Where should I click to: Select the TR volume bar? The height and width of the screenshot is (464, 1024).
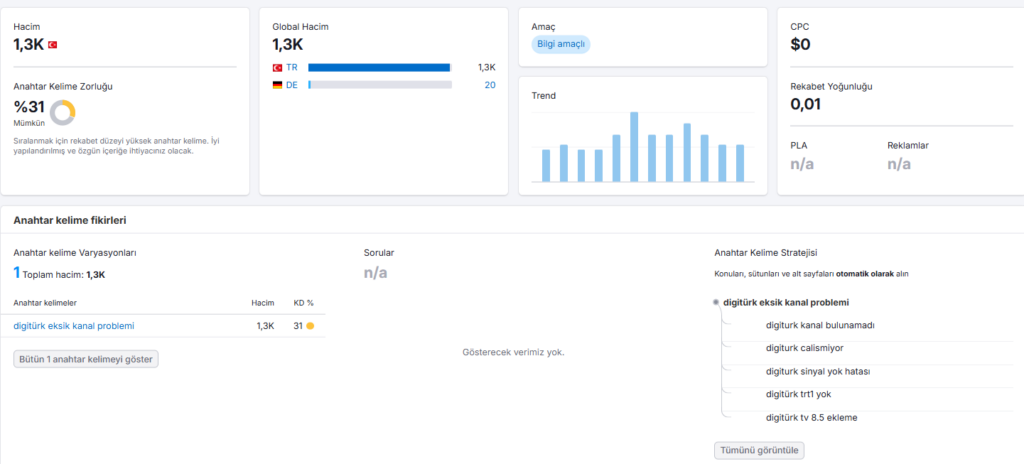point(379,67)
